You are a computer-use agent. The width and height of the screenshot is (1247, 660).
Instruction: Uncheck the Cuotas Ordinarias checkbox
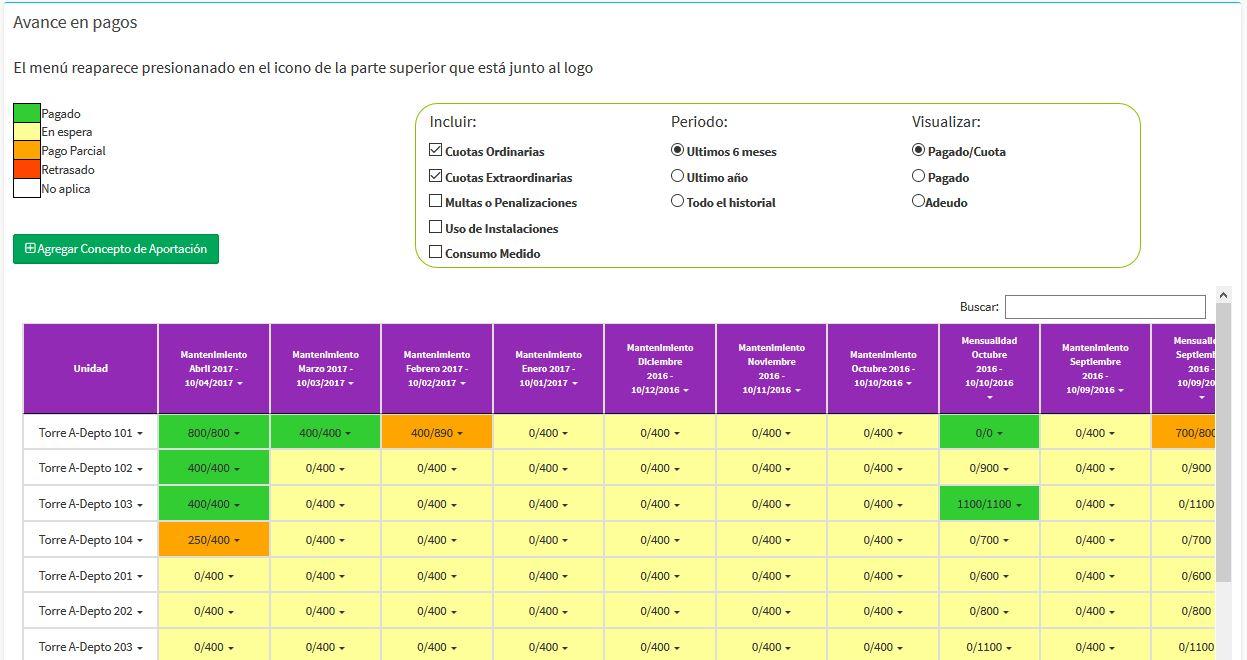436,151
